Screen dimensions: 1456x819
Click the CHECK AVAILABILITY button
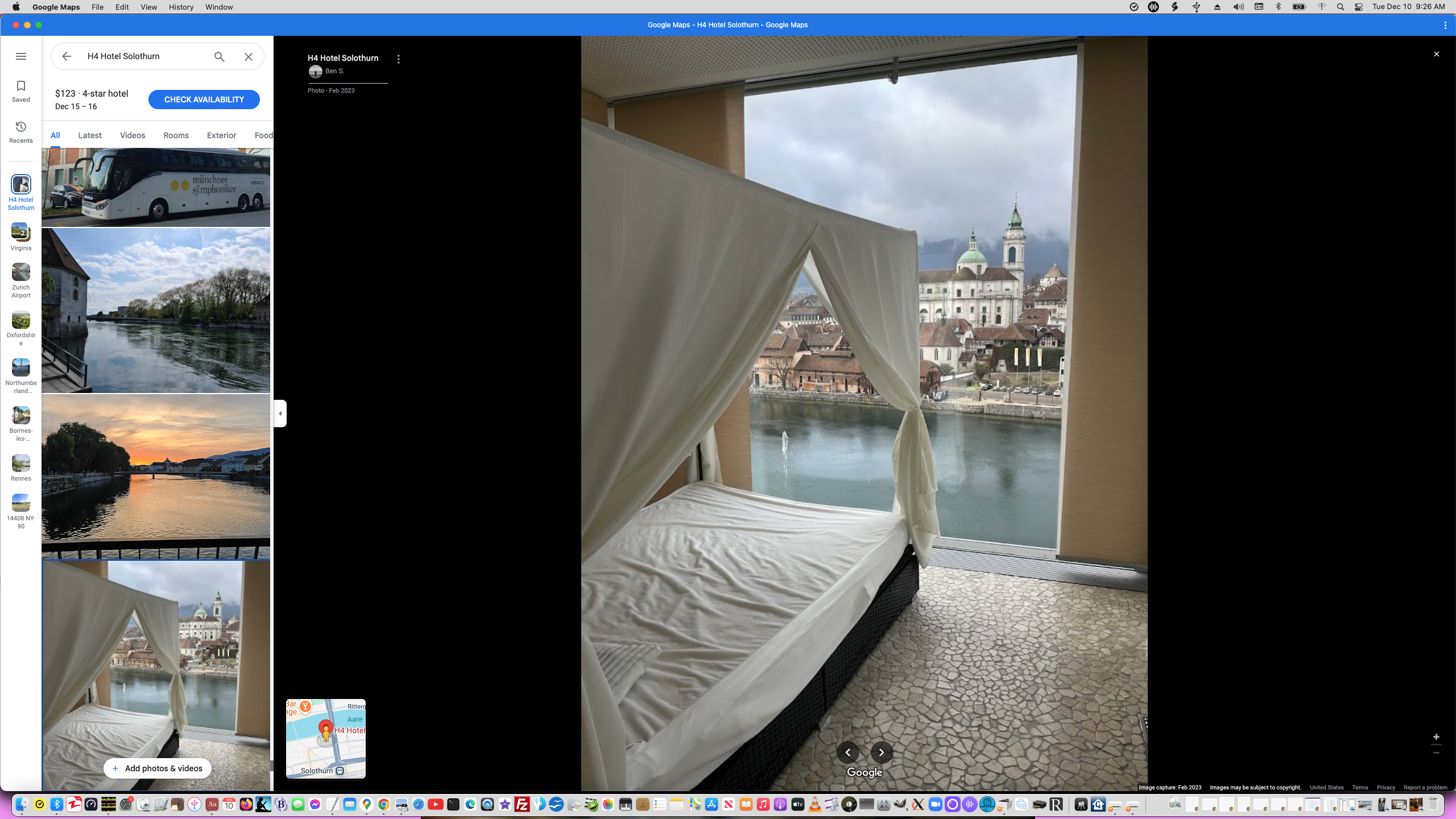click(204, 100)
